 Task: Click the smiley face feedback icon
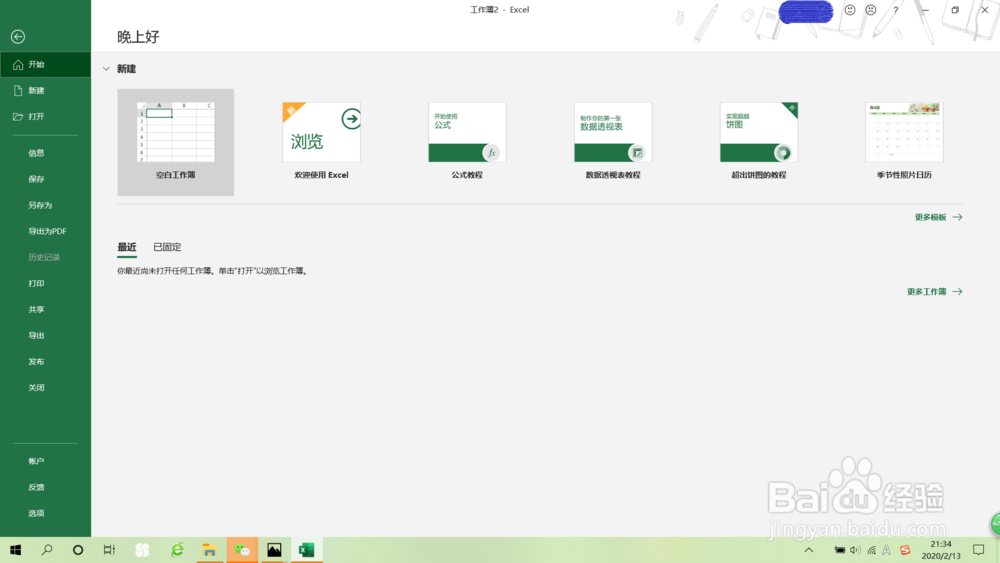(x=850, y=10)
